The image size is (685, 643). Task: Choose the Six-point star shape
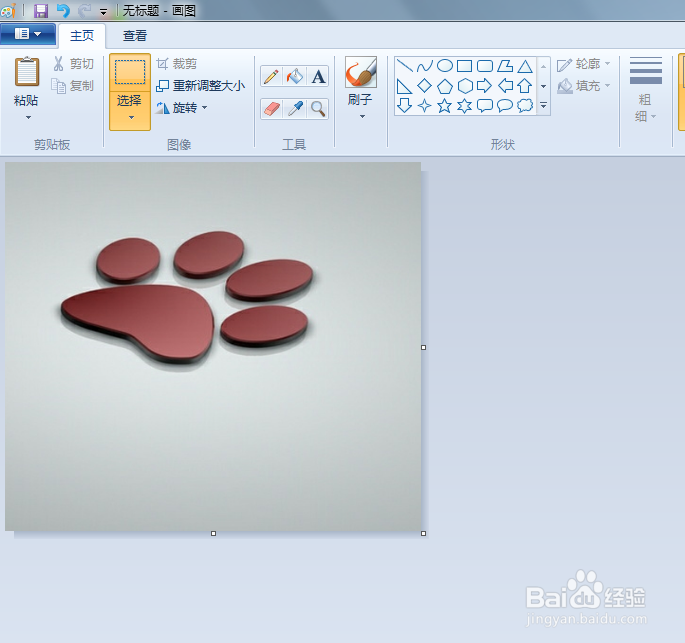pos(465,106)
